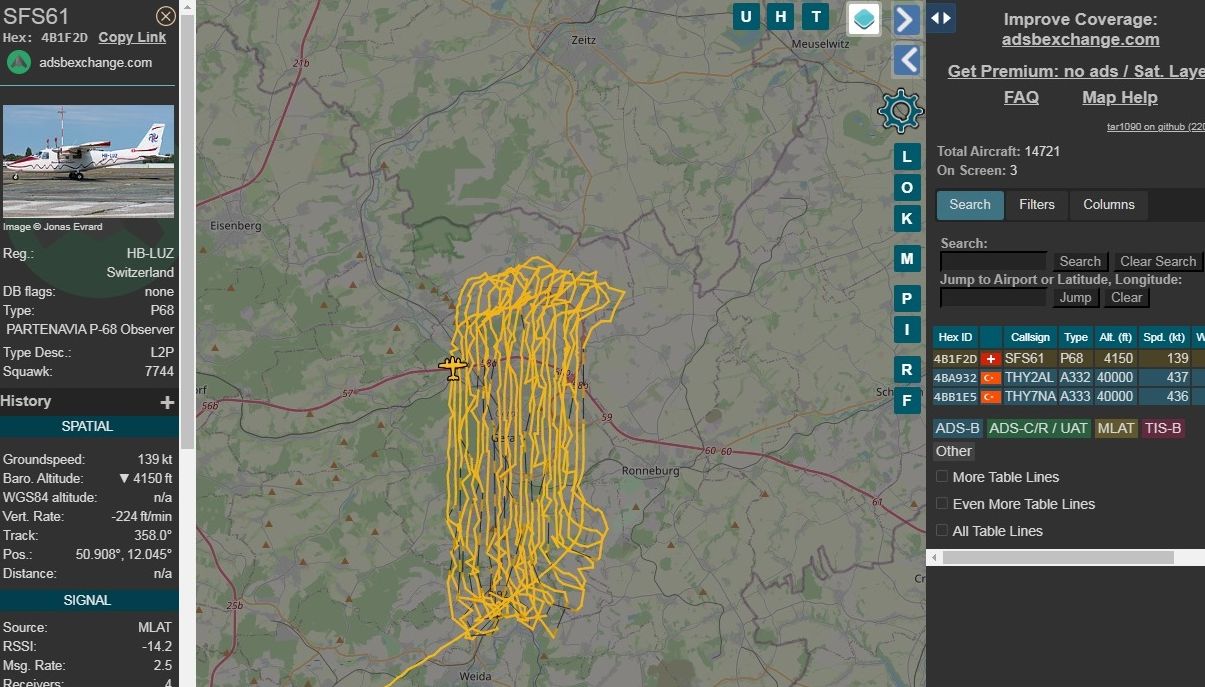
Task: Click the L map option button
Action: coord(907,157)
